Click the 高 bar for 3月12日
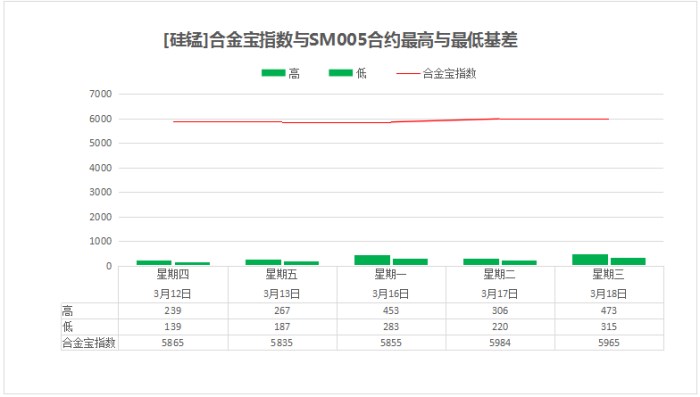The image size is (700, 397). coord(154,263)
